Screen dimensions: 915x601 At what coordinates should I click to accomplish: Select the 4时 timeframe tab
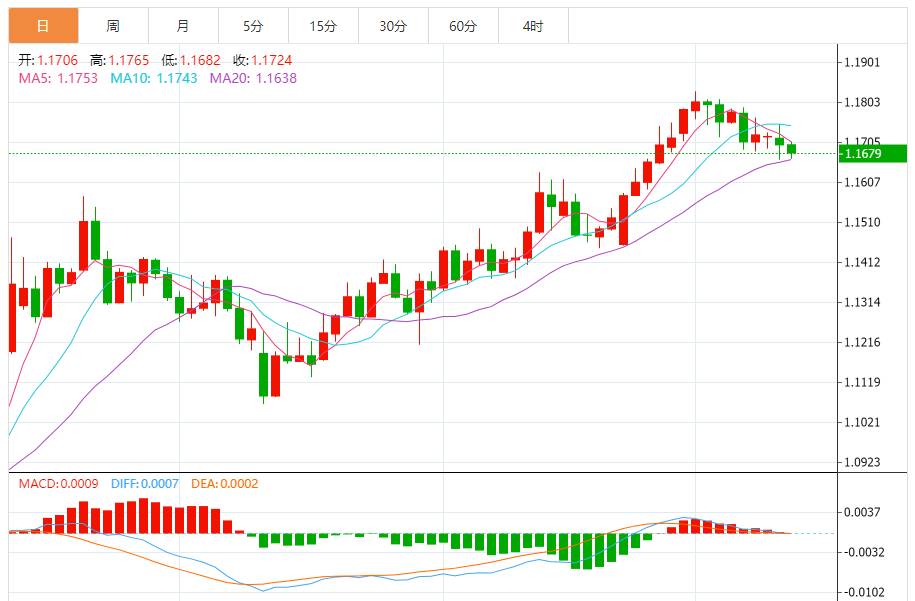(x=533, y=26)
